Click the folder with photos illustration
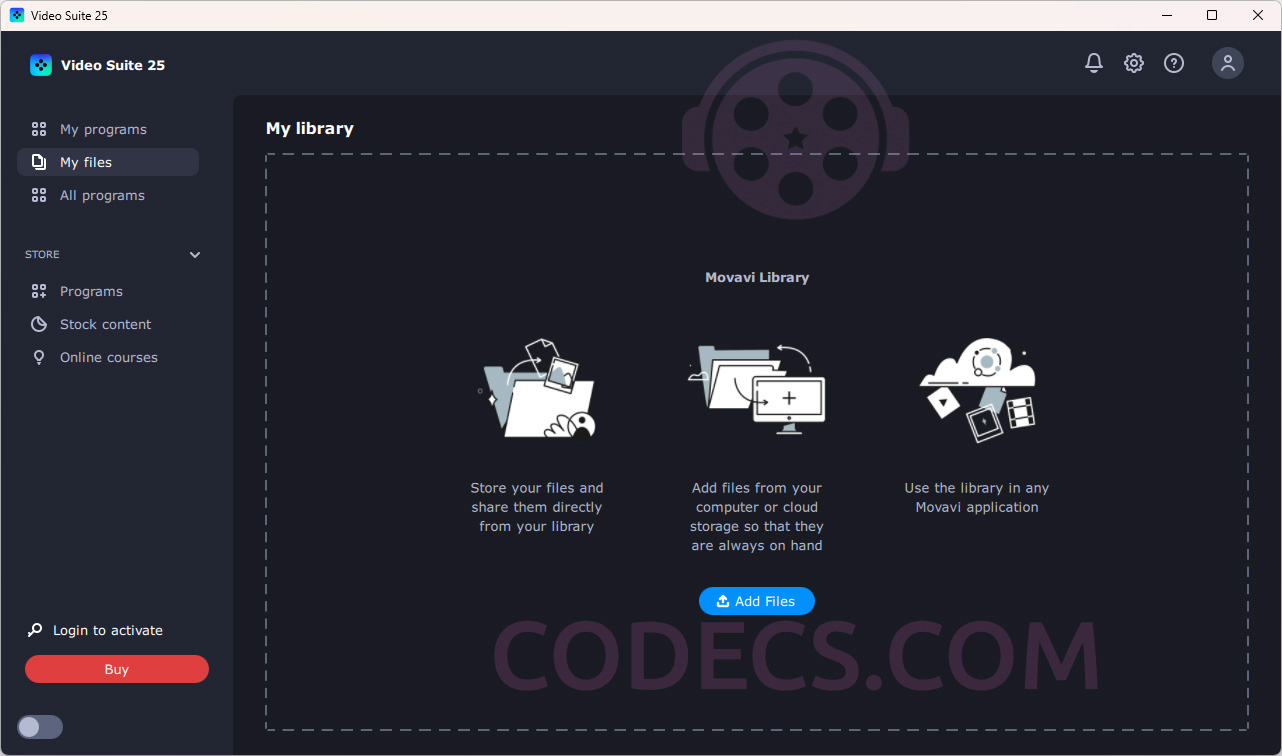The width and height of the screenshot is (1282, 756). coord(537,388)
